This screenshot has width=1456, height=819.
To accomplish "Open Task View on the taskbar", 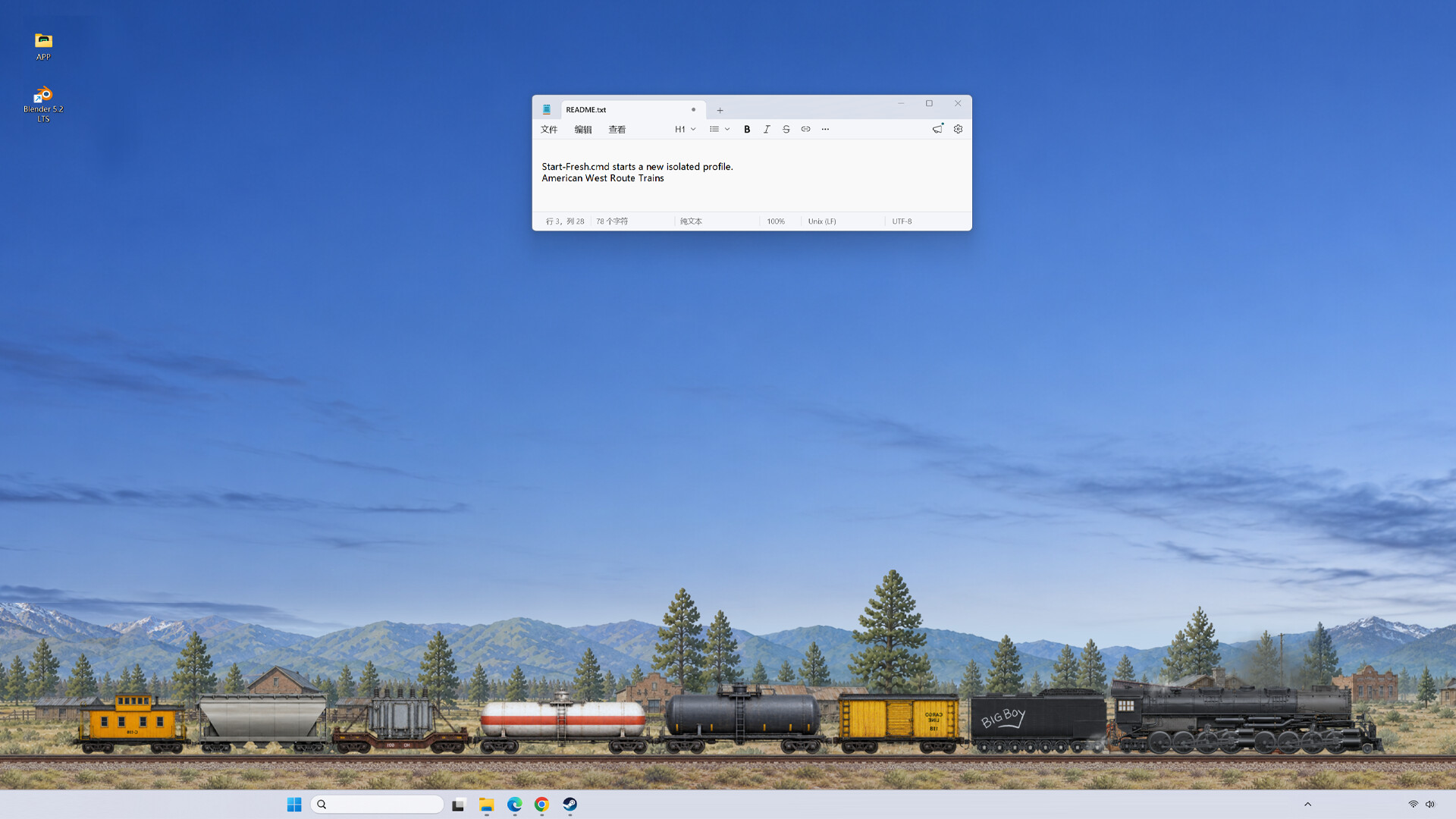I will [x=458, y=805].
